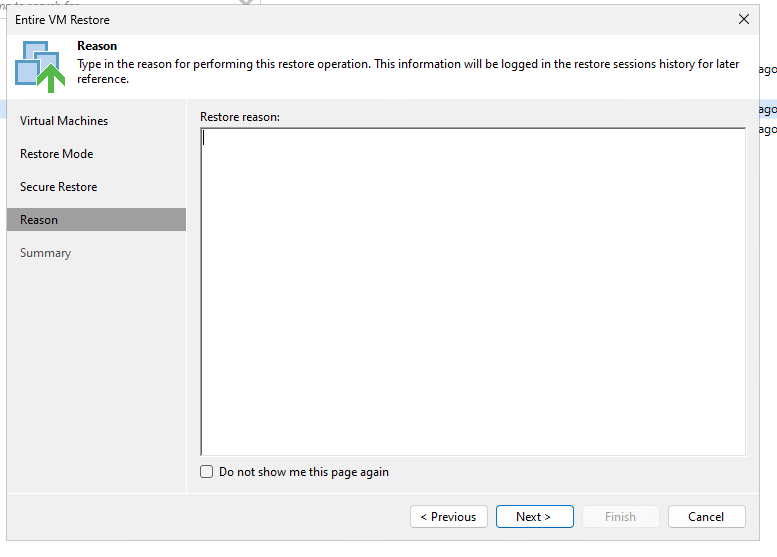This screenshot has width=777, height=557.
Task: Cancel the restore wizard
Action: [706, 516]
